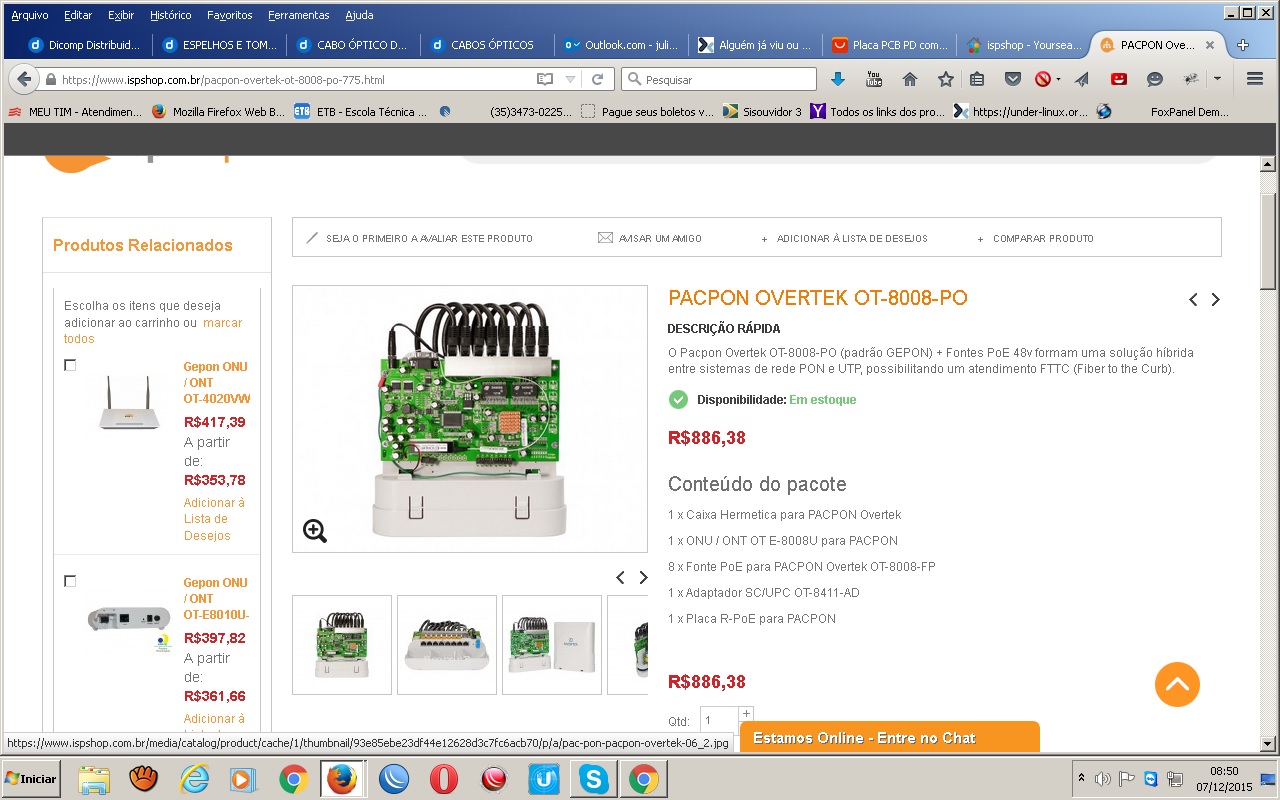The width and height of the screenshot is (1280, 800).
Task: Click 'Comparar produto' link
Action: pos(1043,238)
